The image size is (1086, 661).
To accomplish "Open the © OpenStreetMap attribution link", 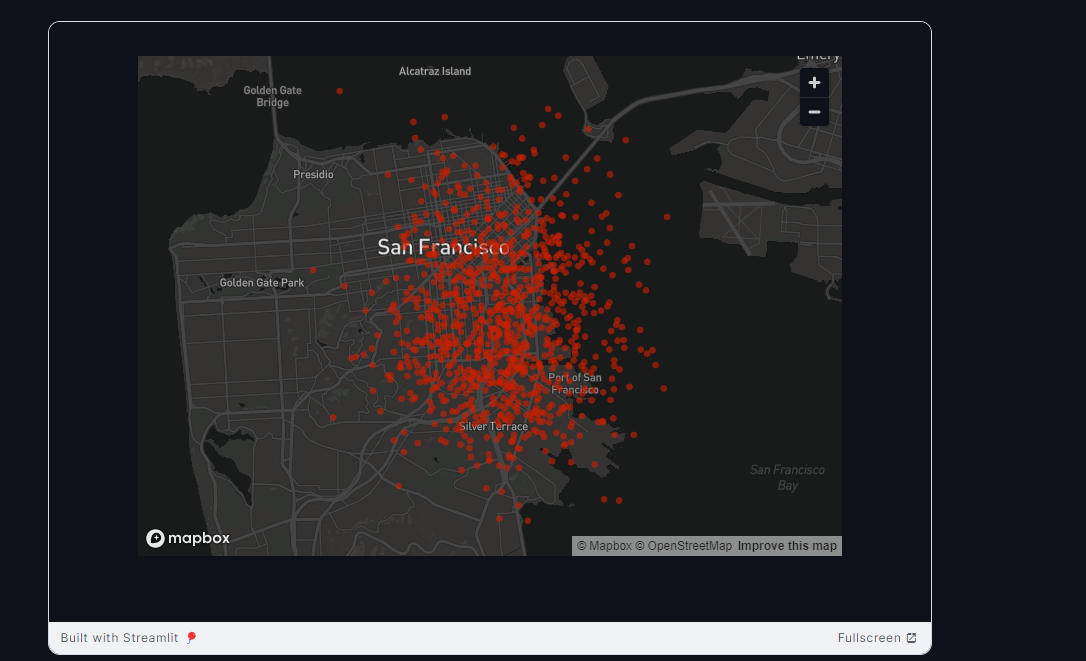I will [x=684, y=546].
